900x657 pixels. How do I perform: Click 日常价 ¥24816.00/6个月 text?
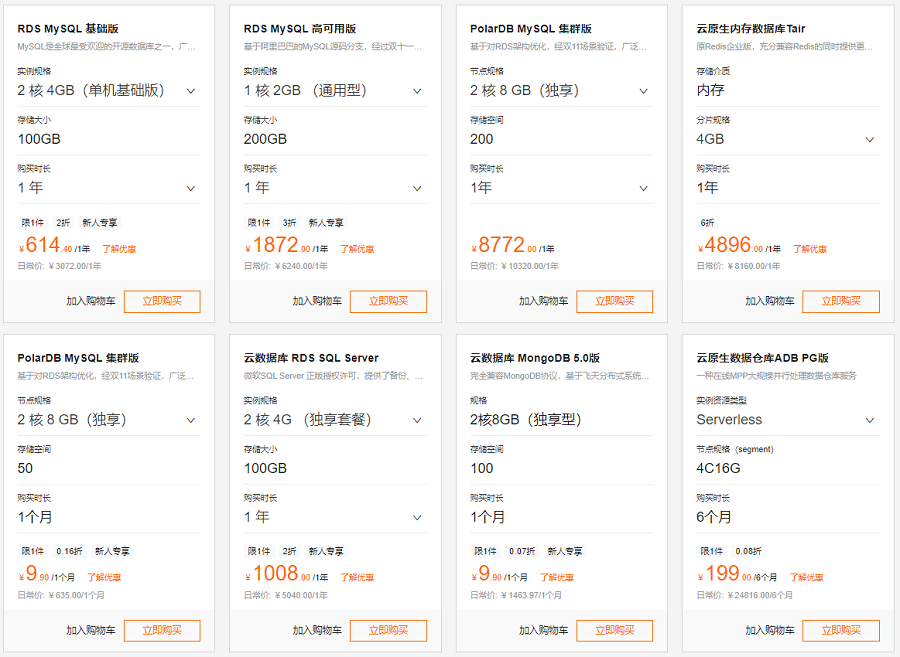744,596
